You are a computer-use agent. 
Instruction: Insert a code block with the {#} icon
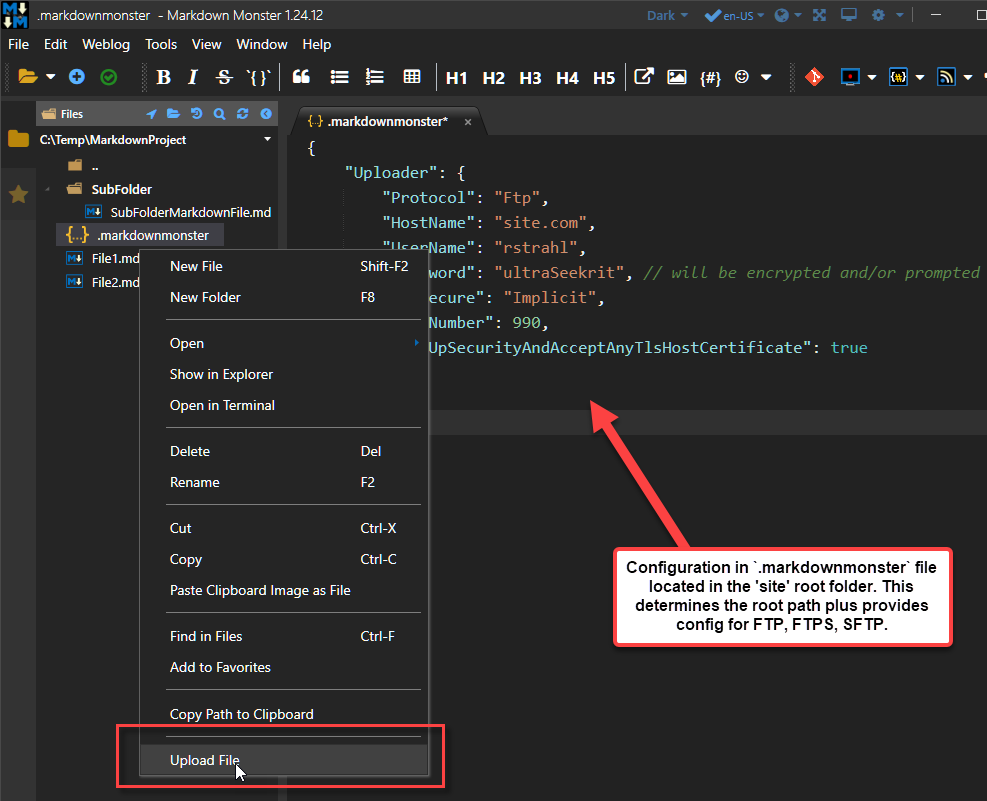[x=710, y=77]
